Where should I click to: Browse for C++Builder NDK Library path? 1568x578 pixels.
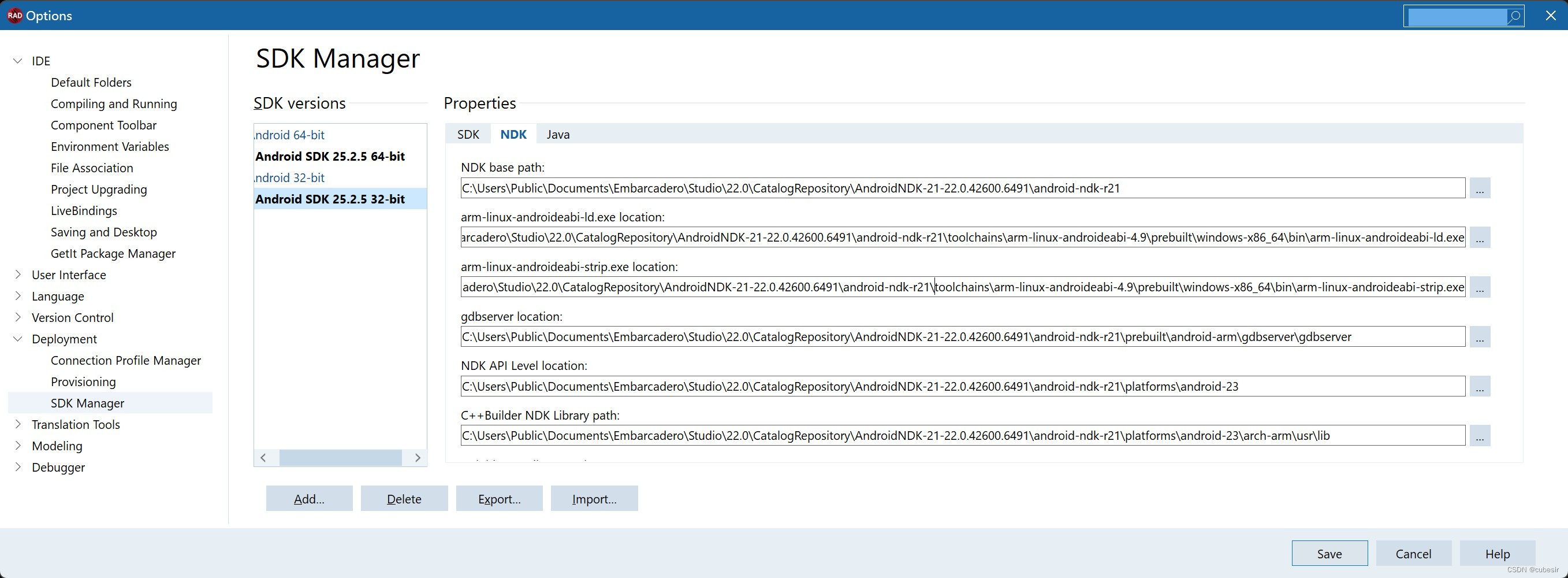[x=1480, y=435]
